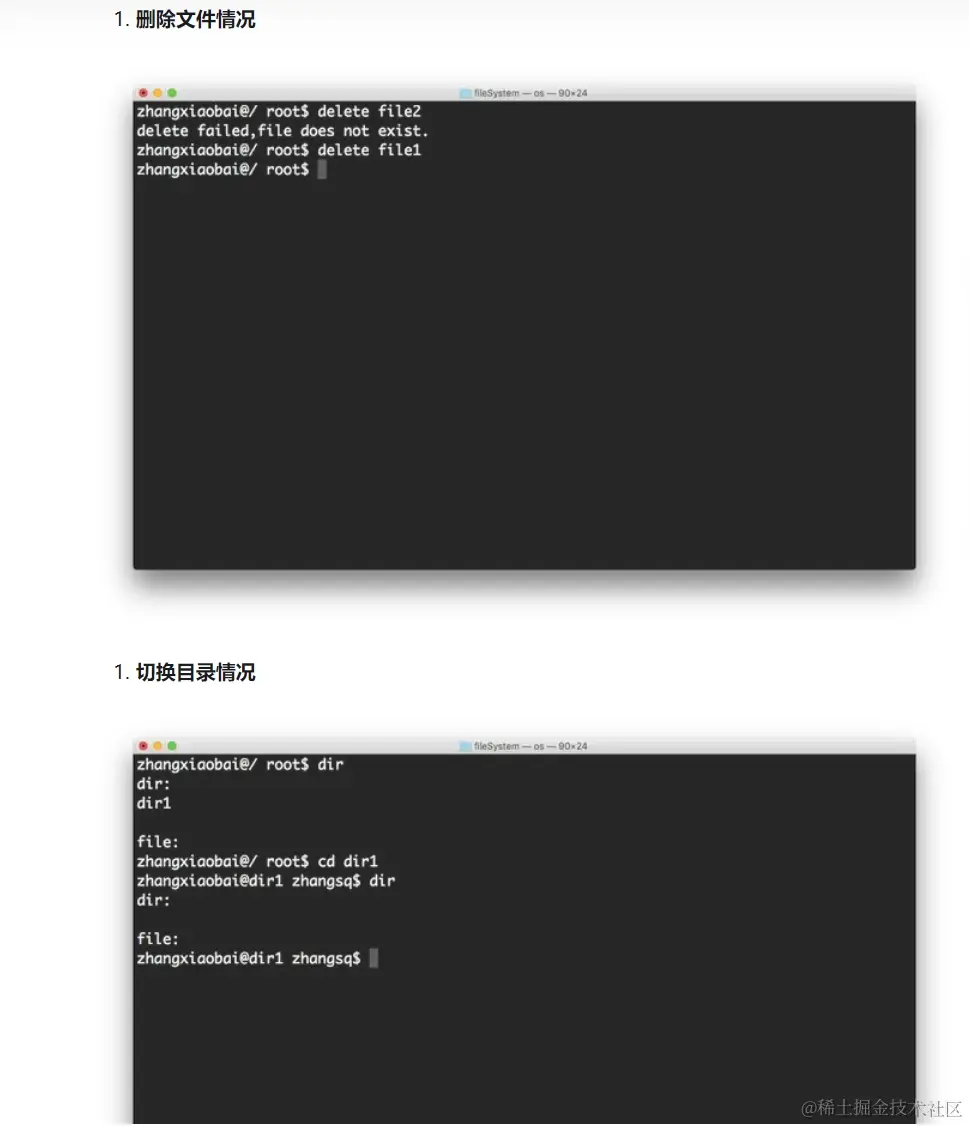Click green zoom button of second terminal

pos(172,745)
